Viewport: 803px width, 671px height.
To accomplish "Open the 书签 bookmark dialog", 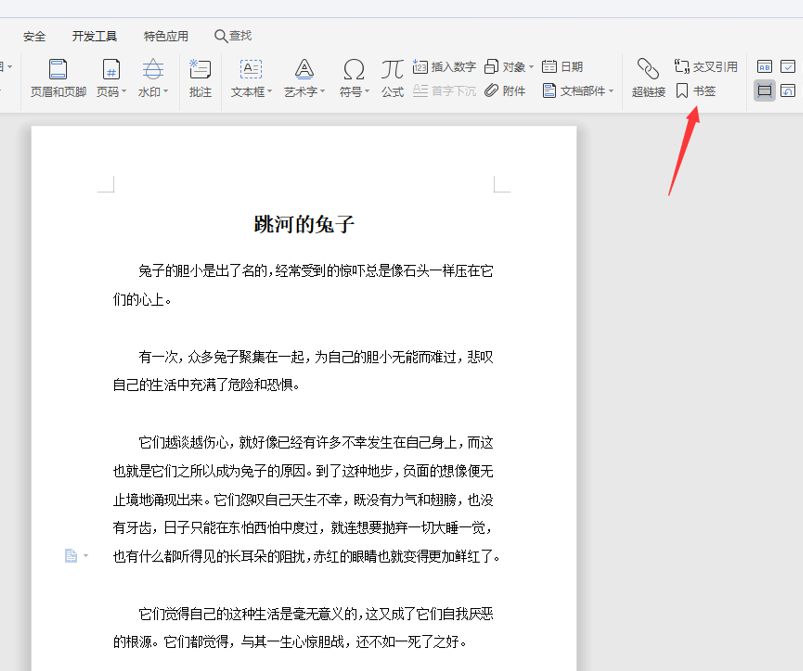I will (x=695, y=91).
